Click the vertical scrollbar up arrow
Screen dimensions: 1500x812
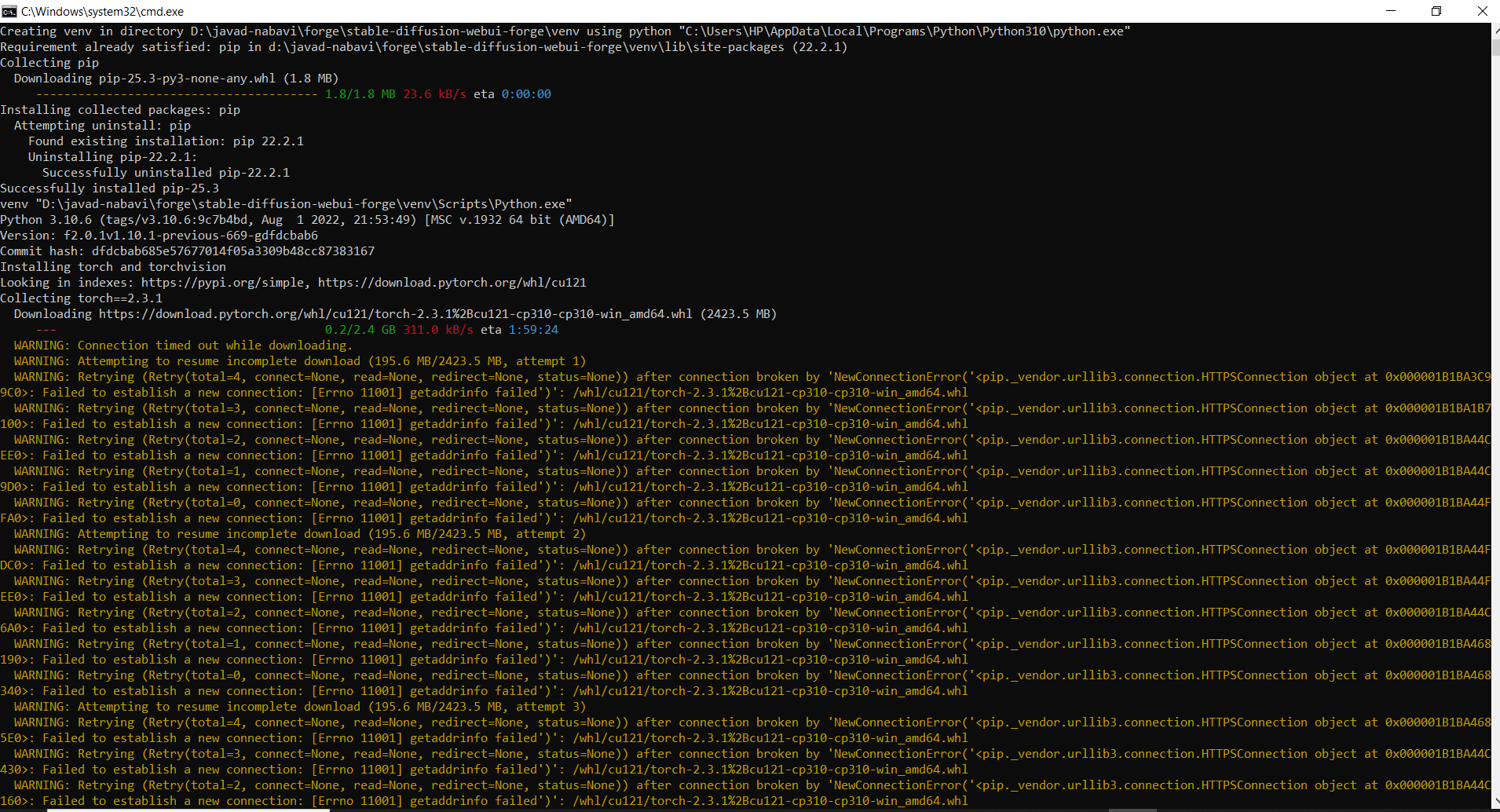1495,29
